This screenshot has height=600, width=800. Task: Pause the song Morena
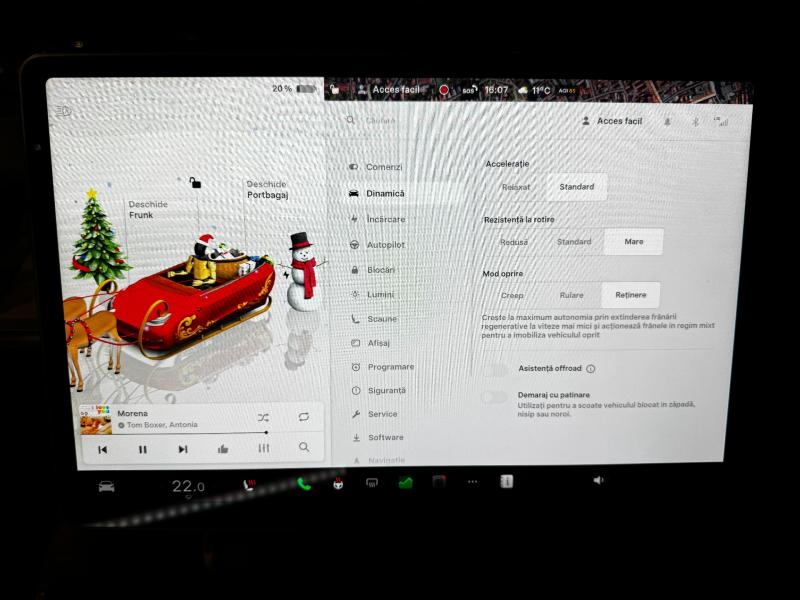pyautogui.click(x=142, y=449)
